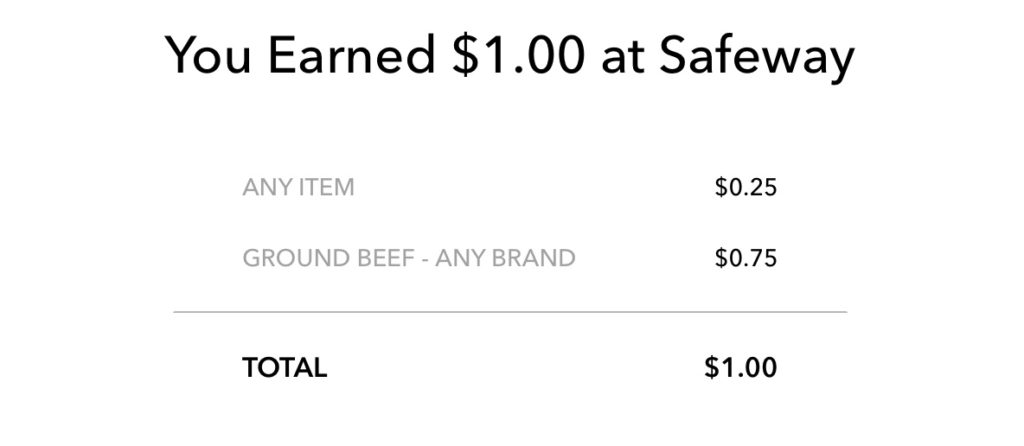This screenshot has width=1024, height=446.
Task: Click the words 'GROUND BEEF' in the rebate label
Action: [328, 258]
